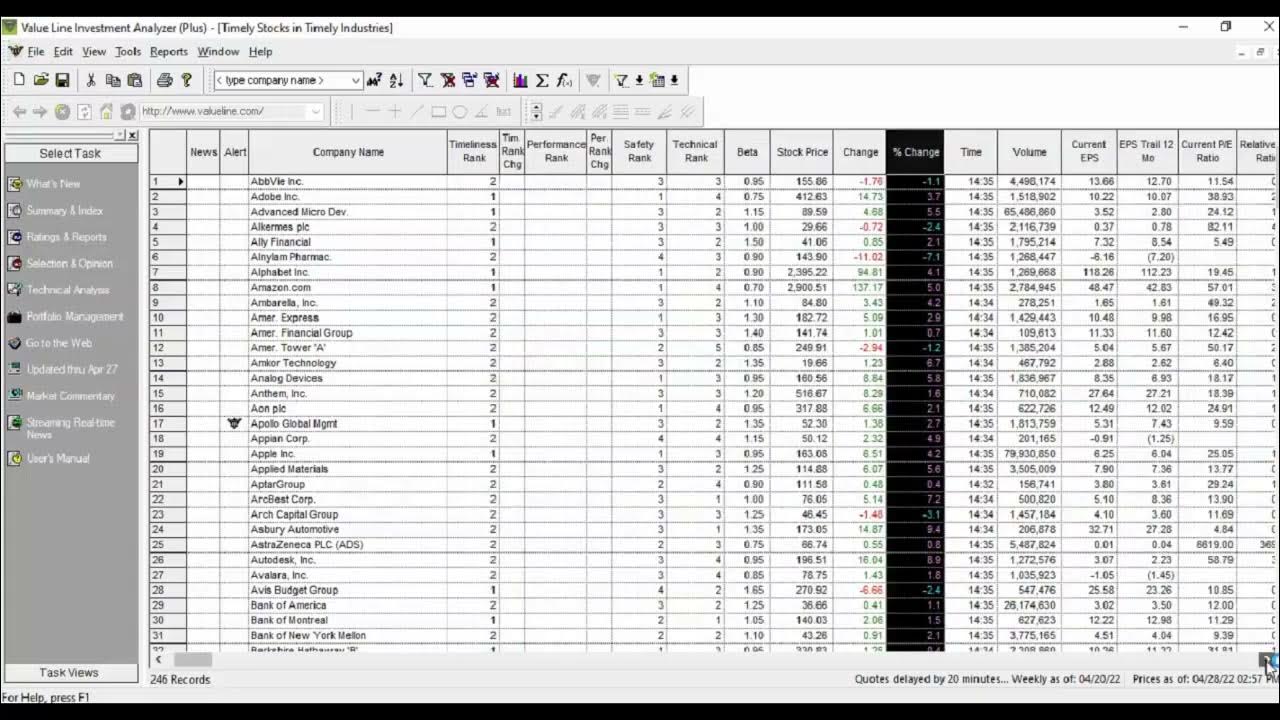Viewport: 1280px width, 720px height.
Task: Click the Company Name column header
Action: [x=348, y=152]
